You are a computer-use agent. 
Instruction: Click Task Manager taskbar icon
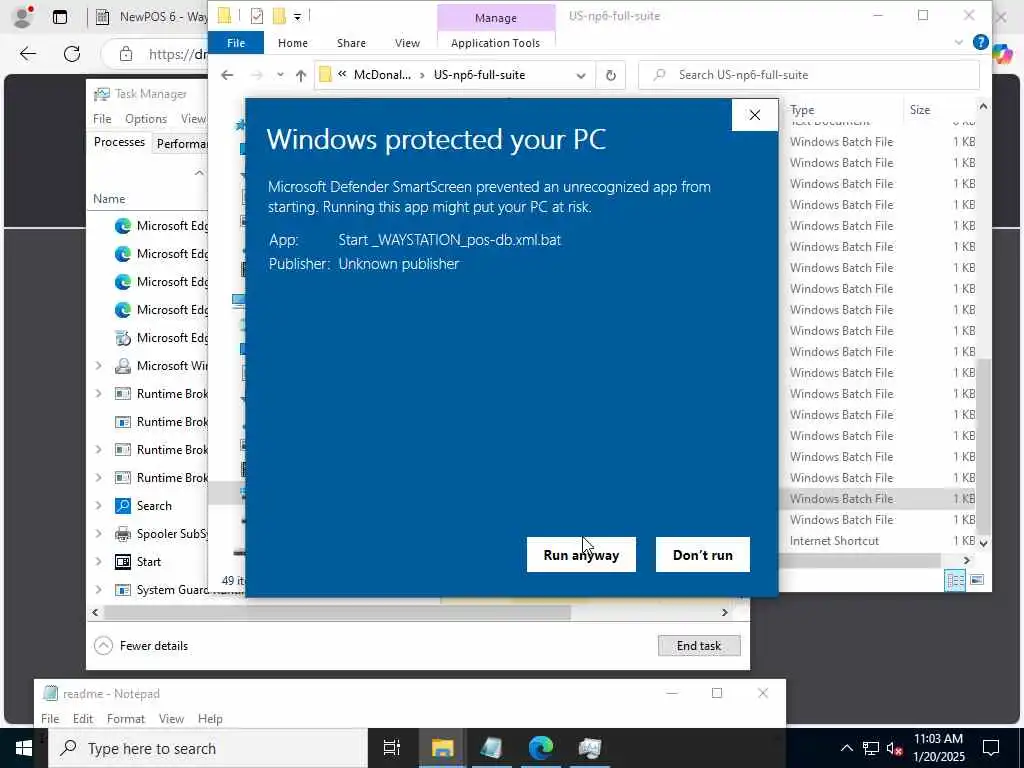(x=590, y=748)
